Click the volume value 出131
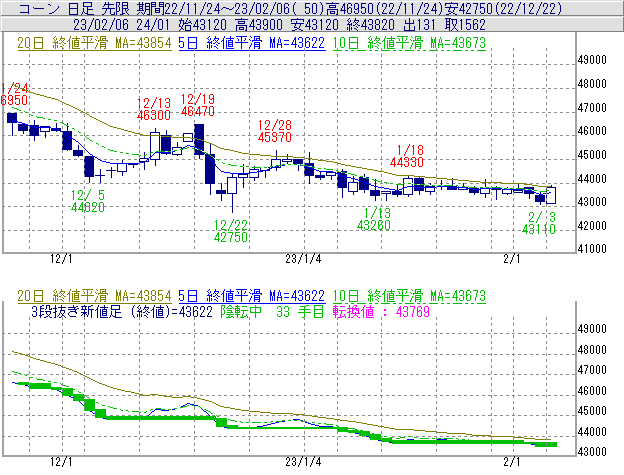Viewport: 624px width, 475px height. click(x=420, y=25)
